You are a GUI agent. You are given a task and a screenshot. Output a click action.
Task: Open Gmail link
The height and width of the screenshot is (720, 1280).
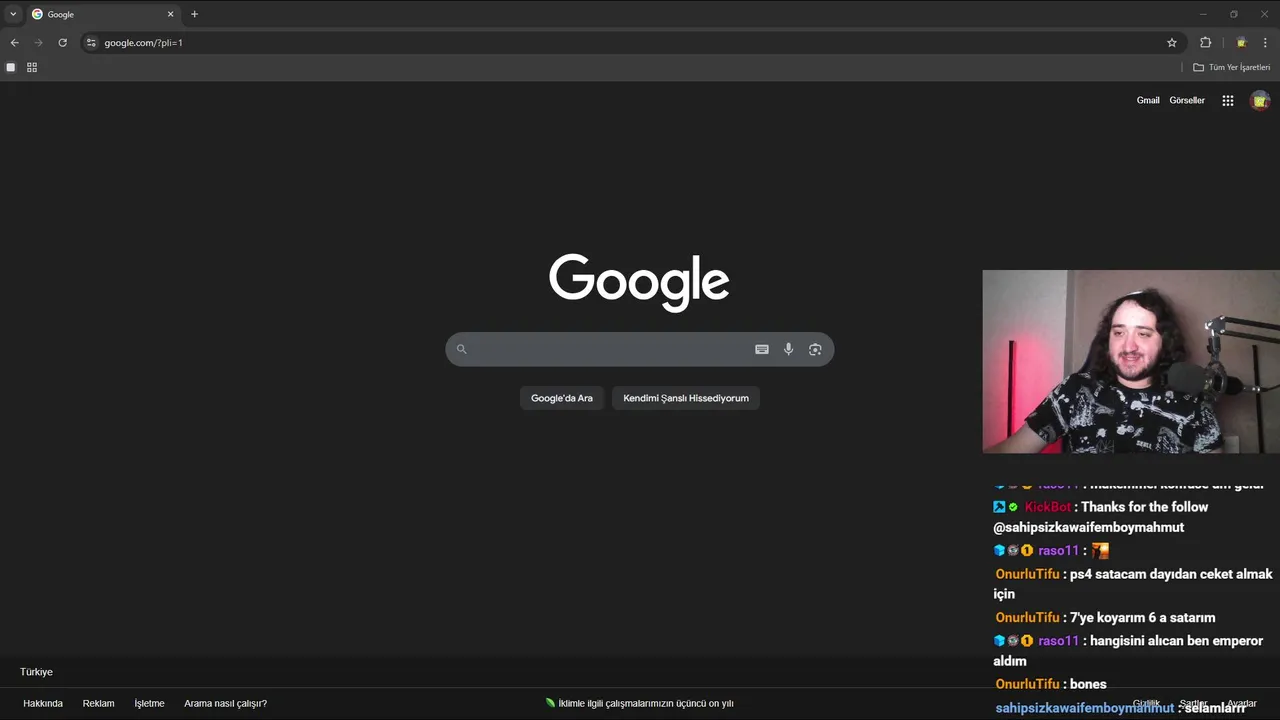[1148, 100]
